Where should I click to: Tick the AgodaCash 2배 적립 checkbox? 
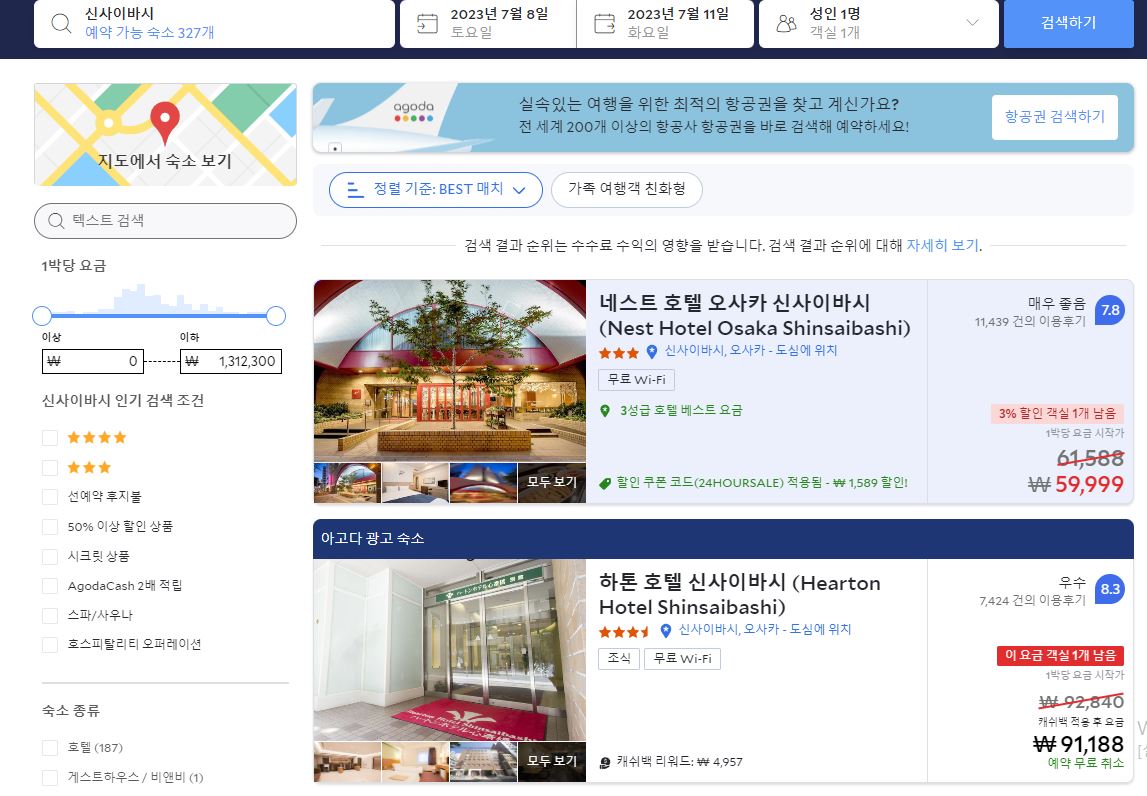[x=50, y=586]
